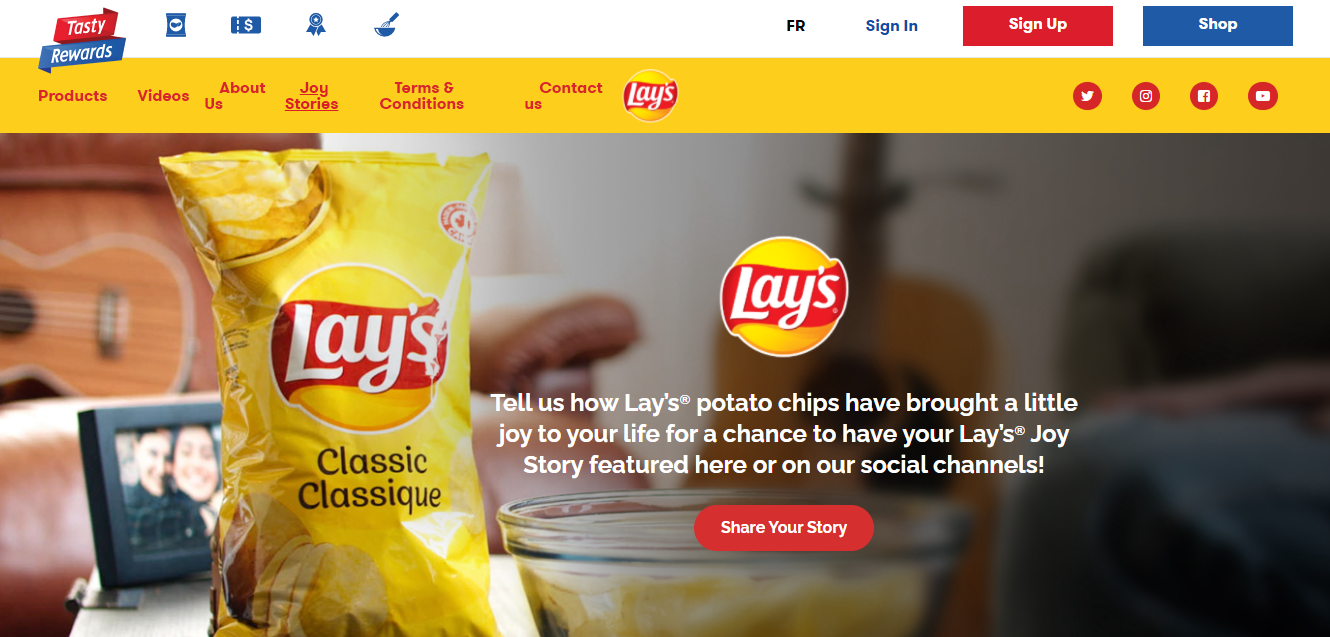Visit Lay's Instagram page
1330x637 pixels.
point(1146,96)
